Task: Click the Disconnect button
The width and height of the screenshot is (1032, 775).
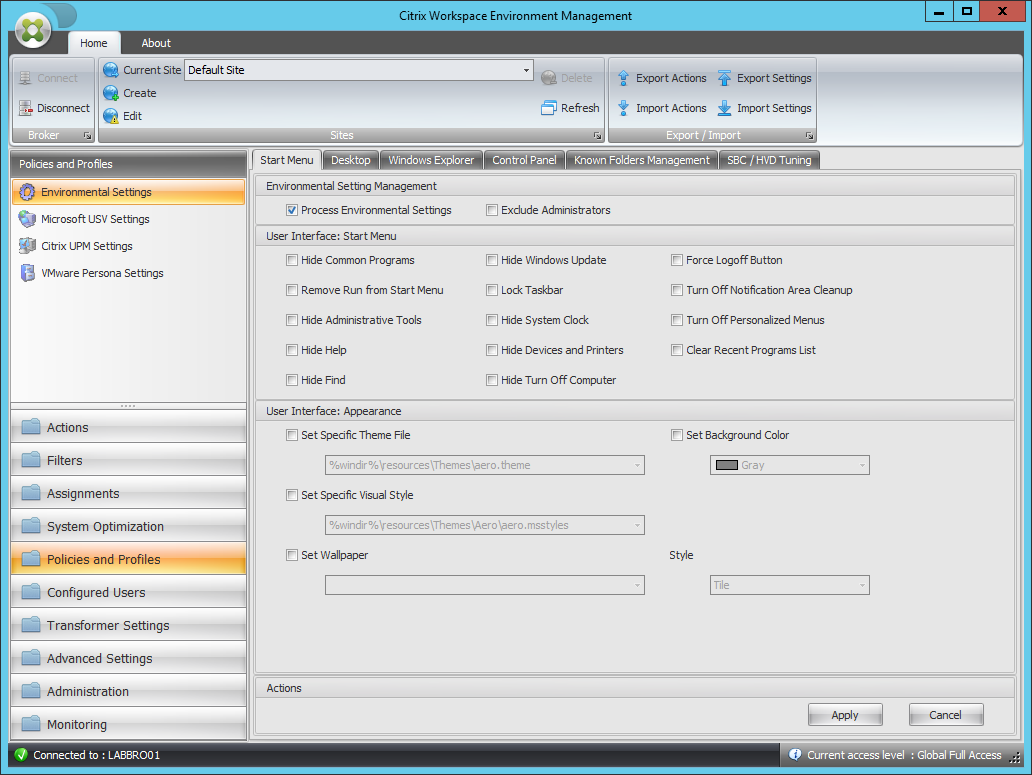Action: tap(52, 108)
